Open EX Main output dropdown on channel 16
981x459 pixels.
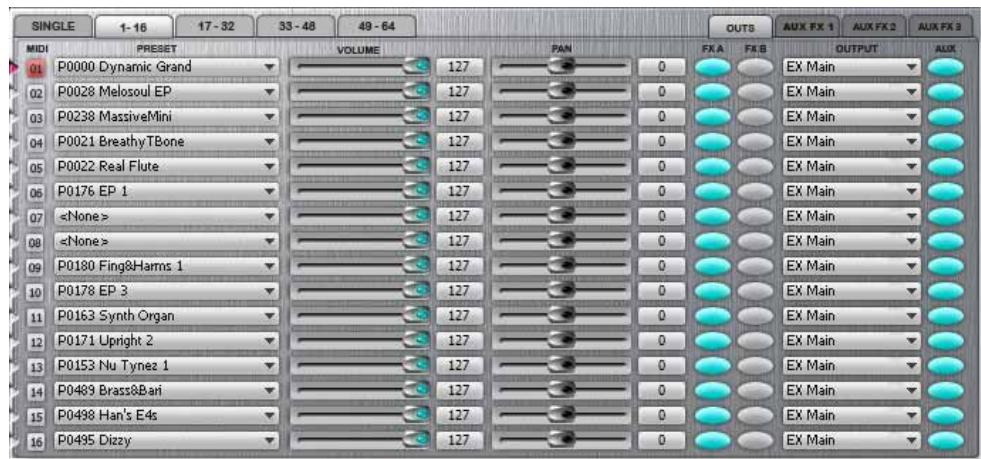click(851, 440)
